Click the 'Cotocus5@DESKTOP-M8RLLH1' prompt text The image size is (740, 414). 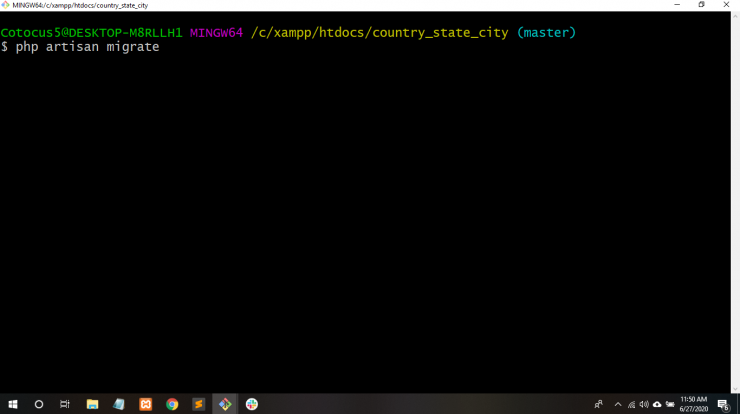coord(91,33)
